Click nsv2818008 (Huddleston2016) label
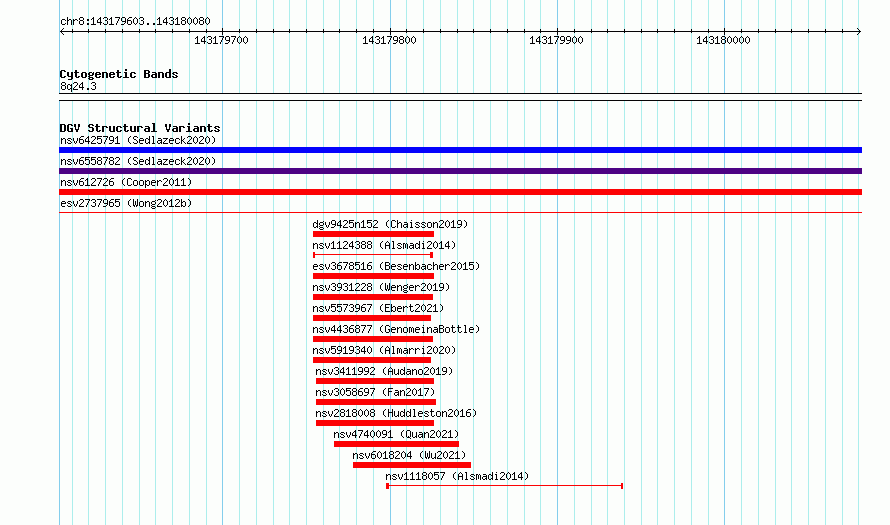This screenshot has height=525, width=890. [x=396, y=413]
